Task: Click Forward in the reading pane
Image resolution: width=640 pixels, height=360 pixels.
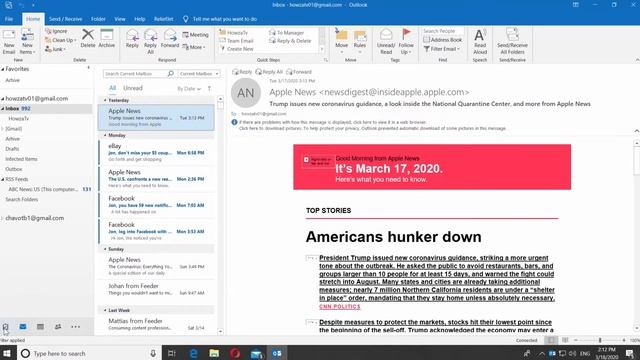Action: tap(299, 72)
